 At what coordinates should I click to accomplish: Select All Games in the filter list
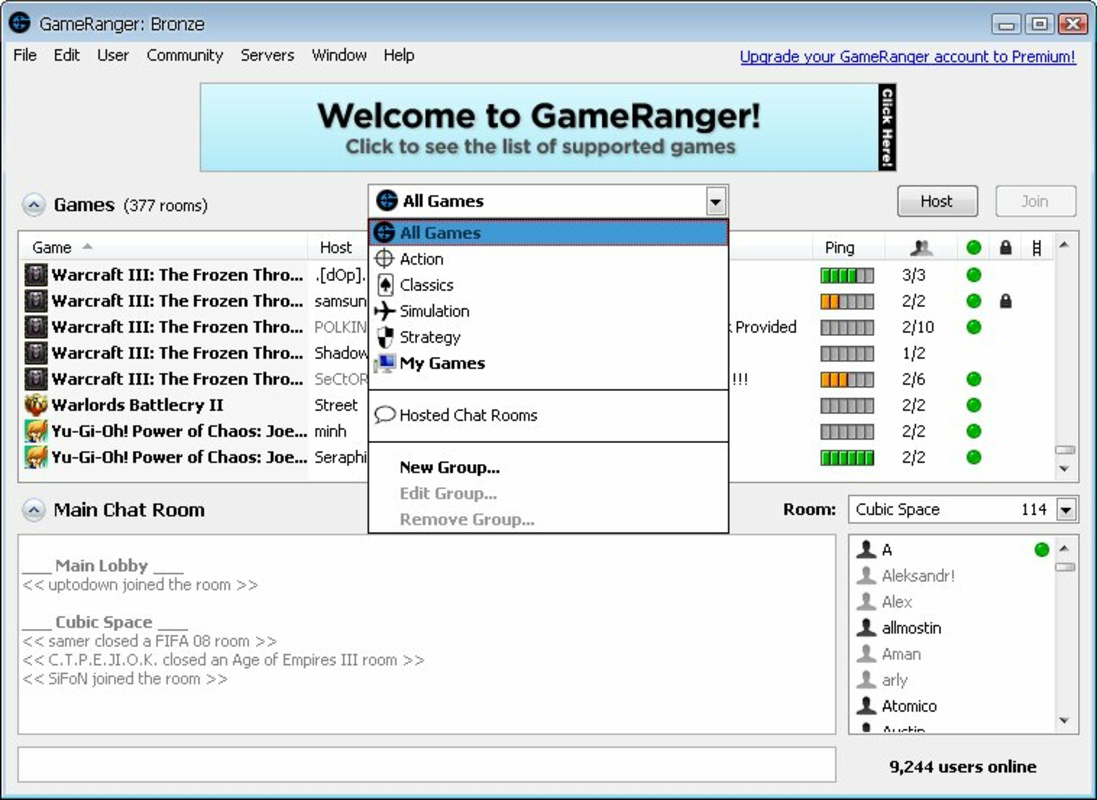[548, 232]
